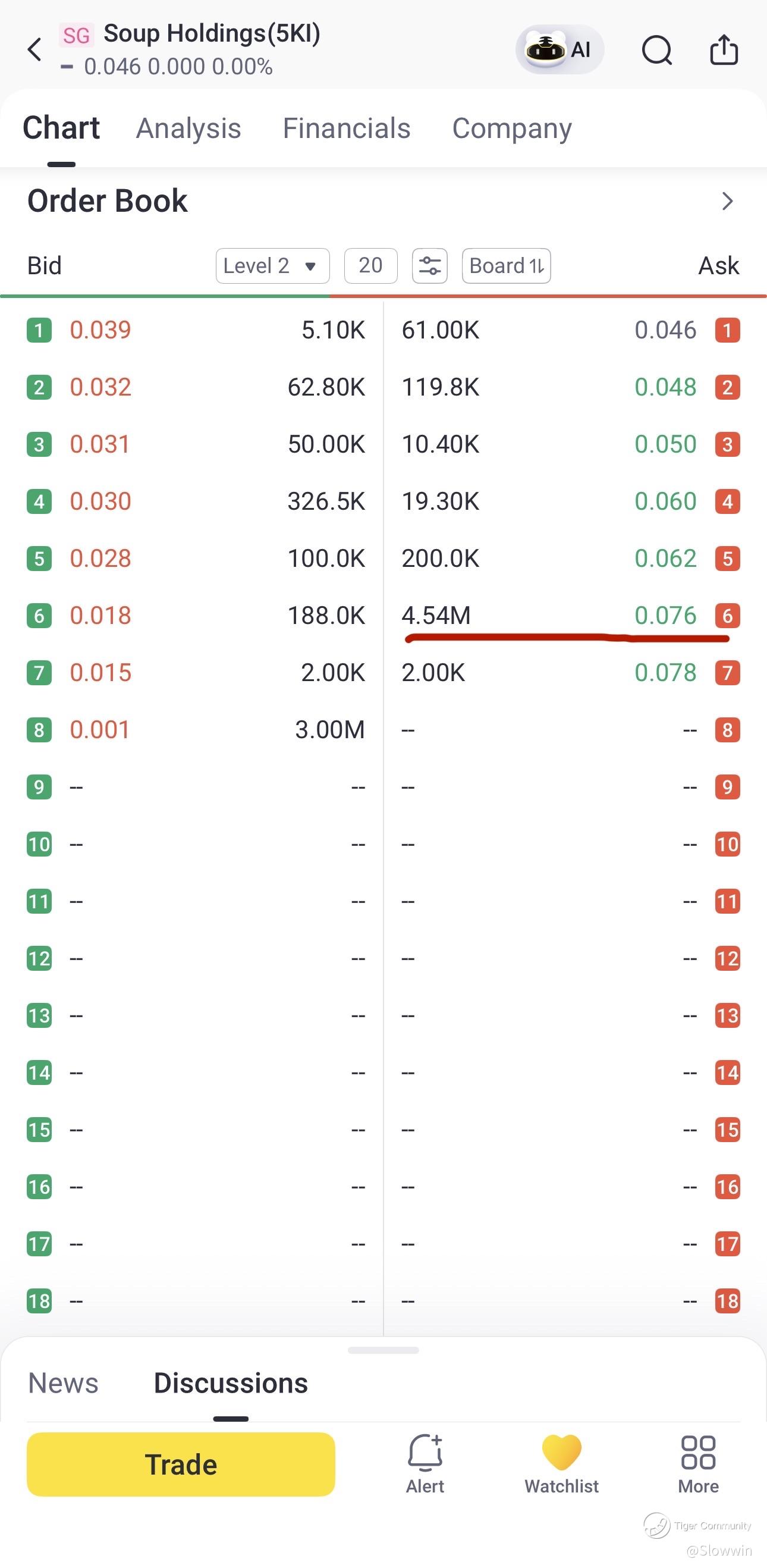Expand Order Book with right chevron
Viewport: 767px width, 1568px height.
coord(727,201)
